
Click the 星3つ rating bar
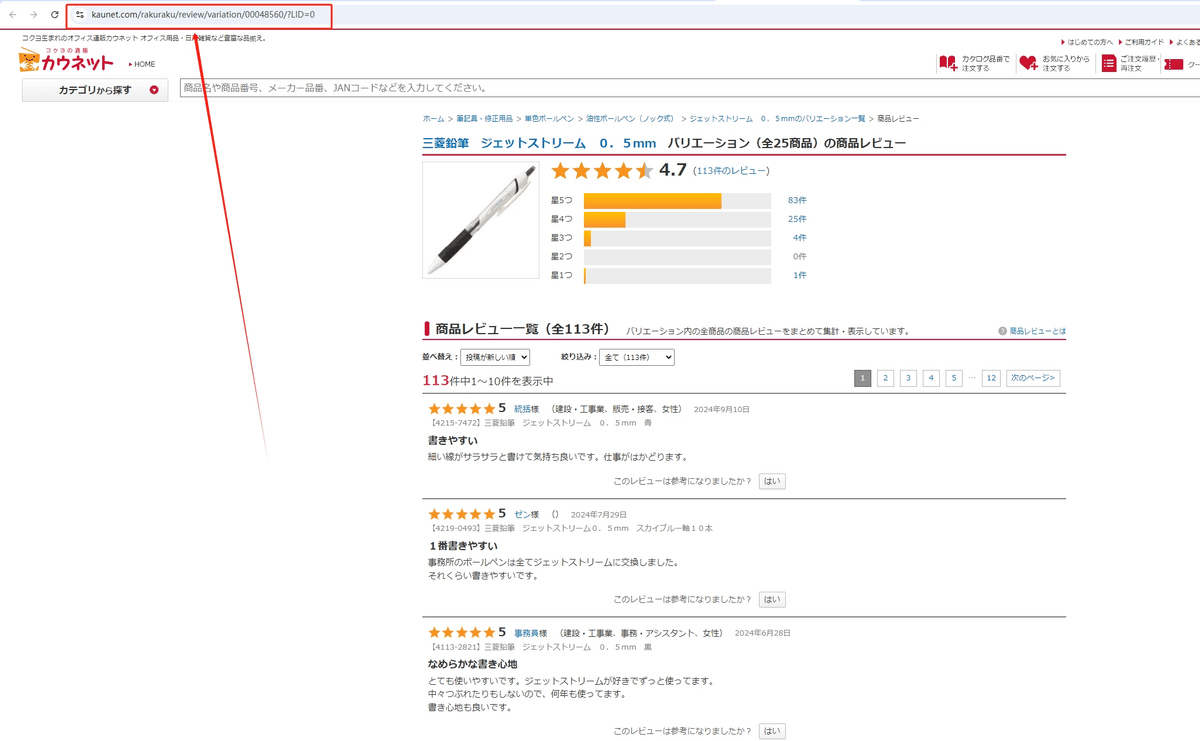(677, 238)
